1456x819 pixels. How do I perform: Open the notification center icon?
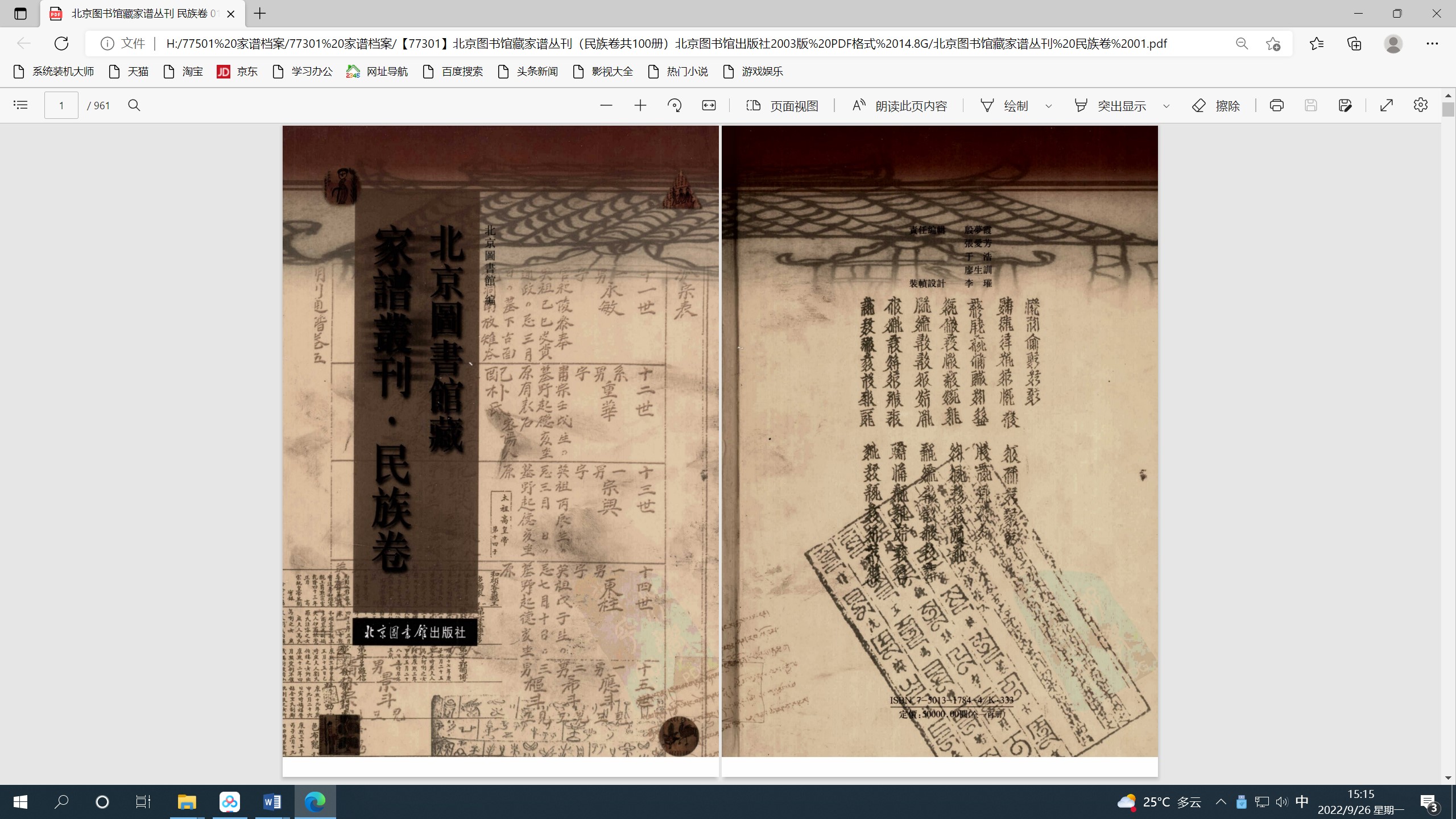point(1429,803)
